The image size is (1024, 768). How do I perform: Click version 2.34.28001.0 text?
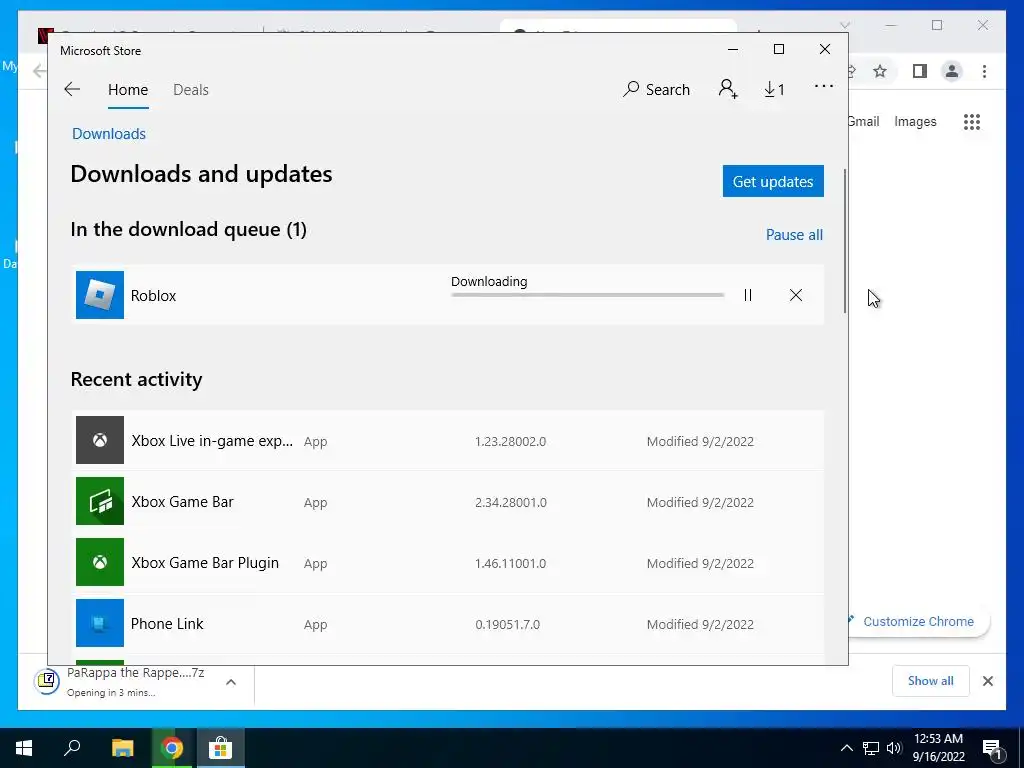tap(511, 502)
